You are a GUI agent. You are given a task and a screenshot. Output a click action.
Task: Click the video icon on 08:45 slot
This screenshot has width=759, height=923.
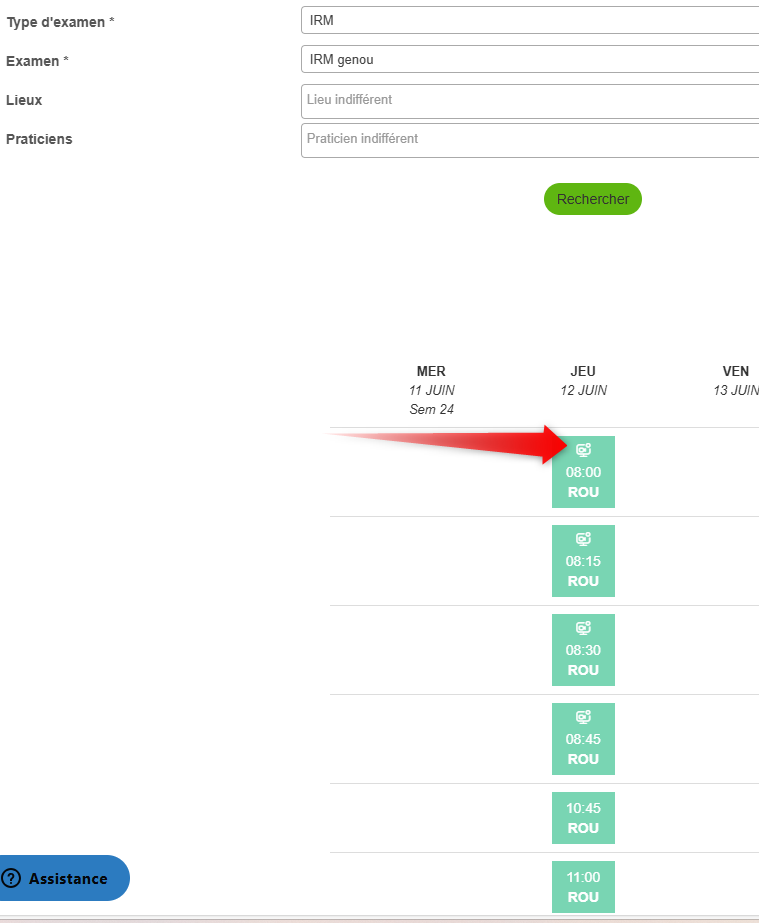coord(583,717)
